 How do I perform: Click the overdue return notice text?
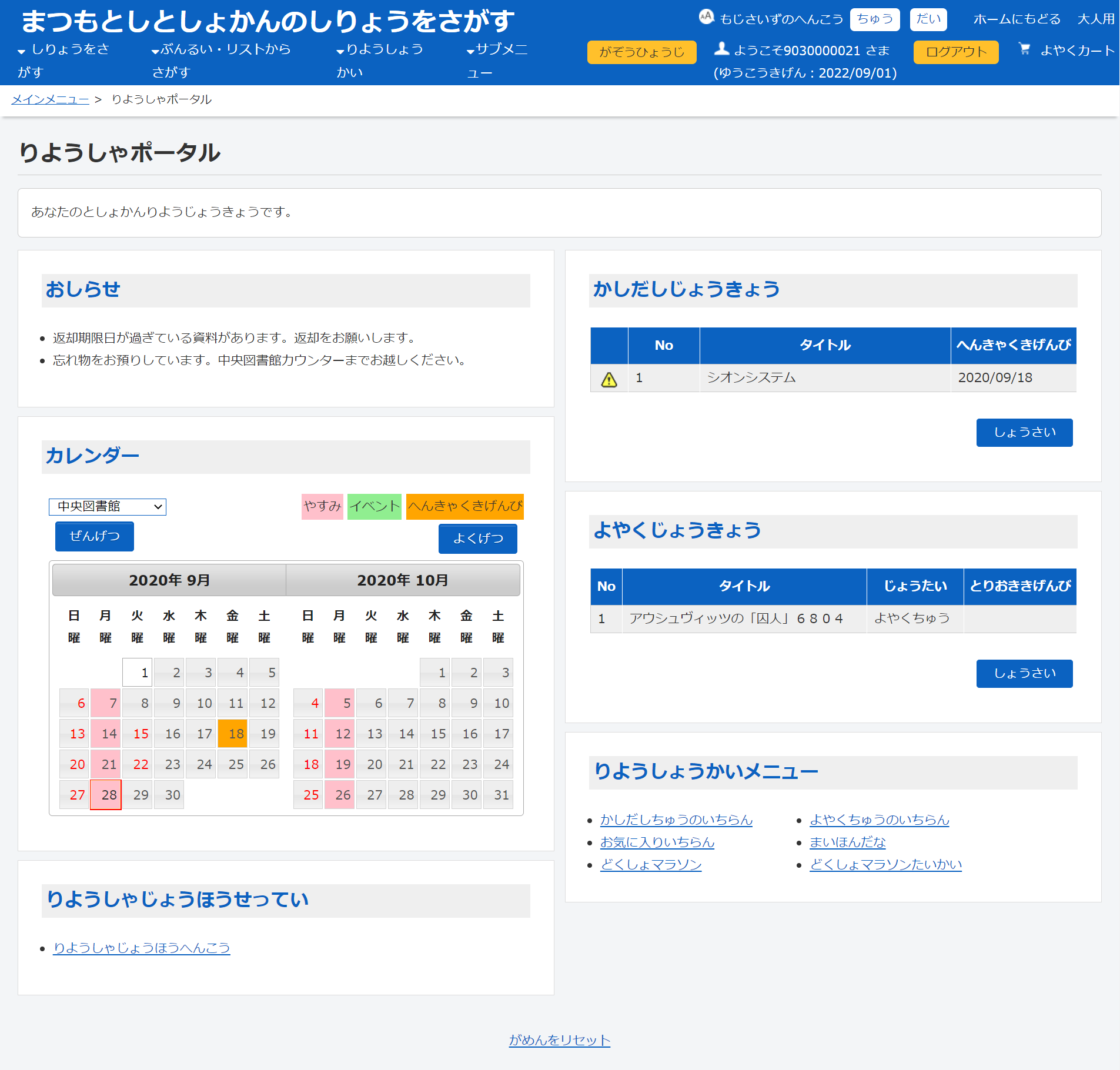click(236, 337)
